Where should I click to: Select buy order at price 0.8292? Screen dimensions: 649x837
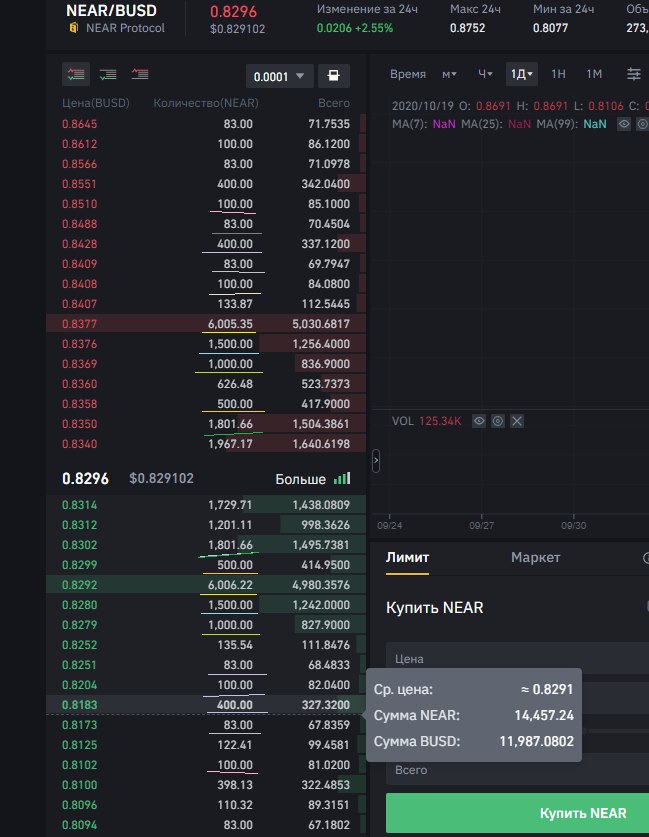tap(206, 585)
